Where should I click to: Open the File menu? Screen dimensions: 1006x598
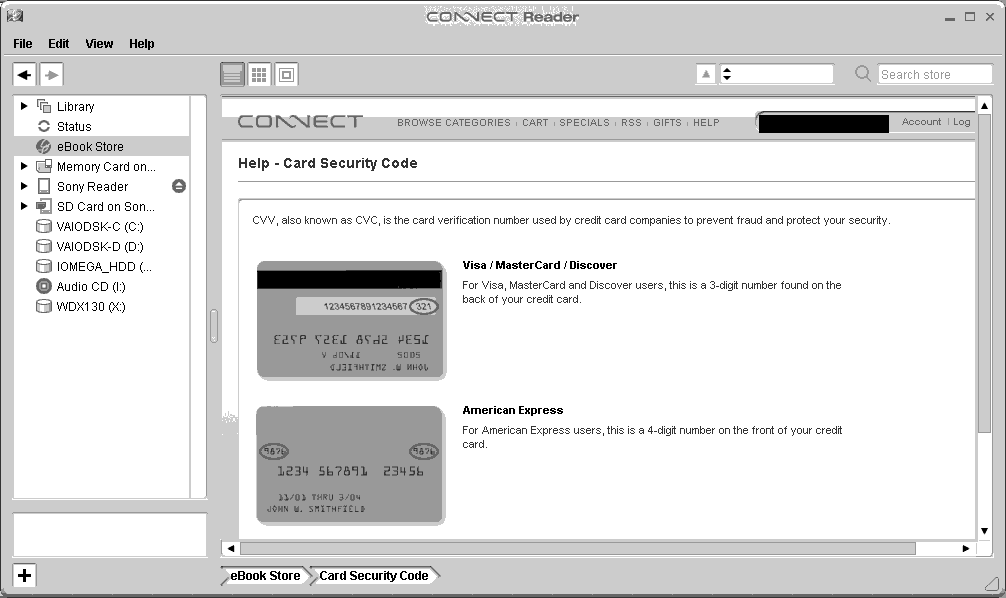(x=22, y=44)
